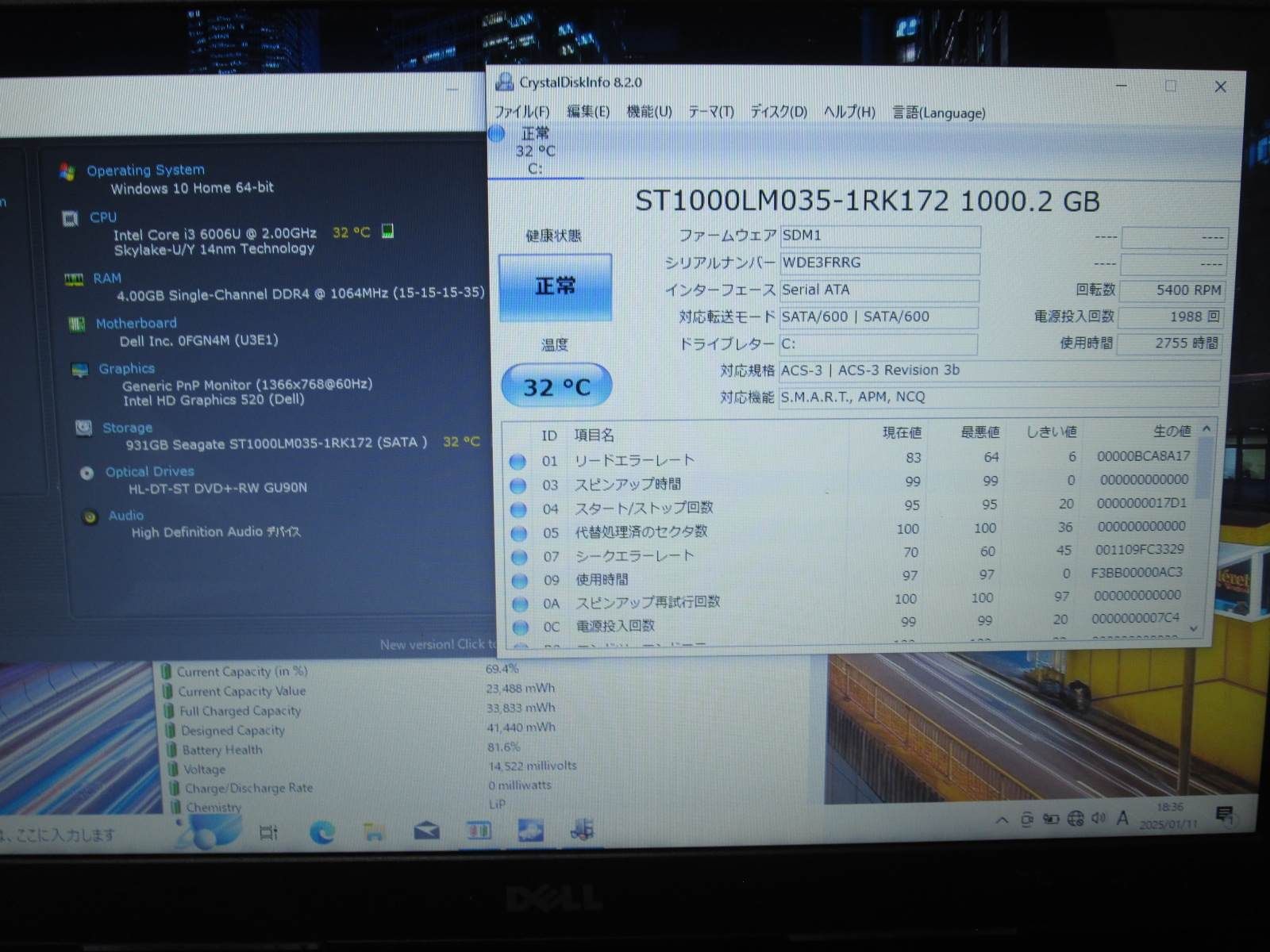Click the standard field ACS-3 | ACS-3 Revision 3b

click(999, 370)
